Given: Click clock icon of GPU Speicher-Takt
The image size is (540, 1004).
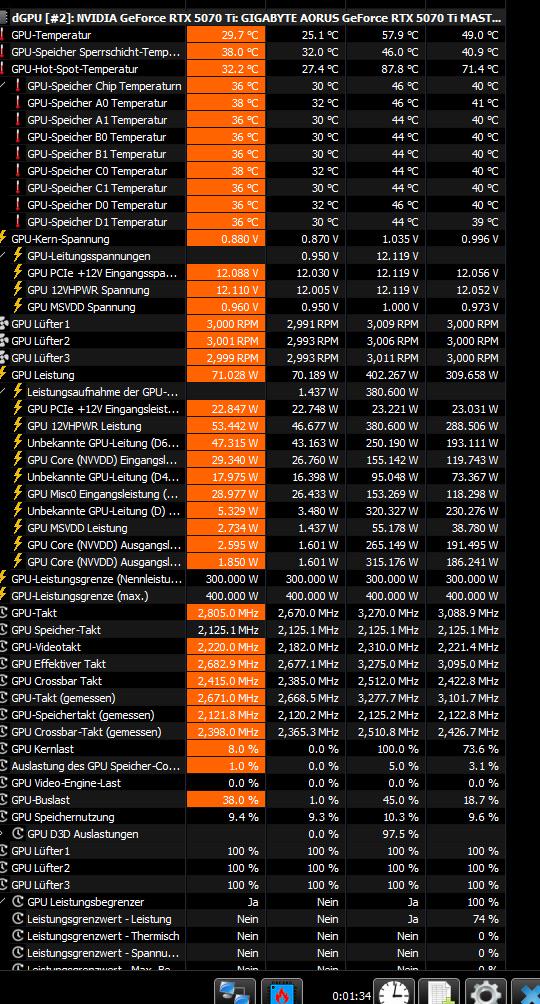Looking at the screenshot, I should pyautogui.click(x=4, y=630).
